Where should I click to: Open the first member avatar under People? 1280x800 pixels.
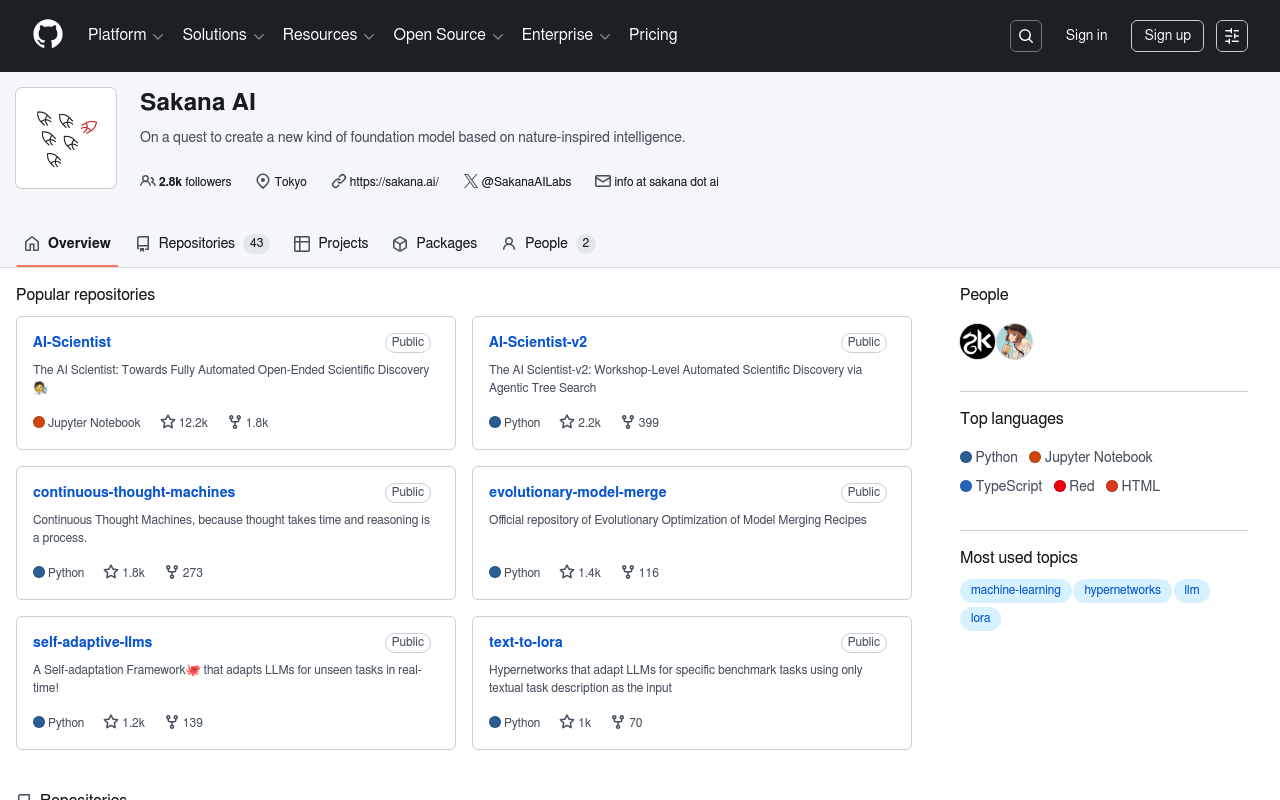(977, 342)
